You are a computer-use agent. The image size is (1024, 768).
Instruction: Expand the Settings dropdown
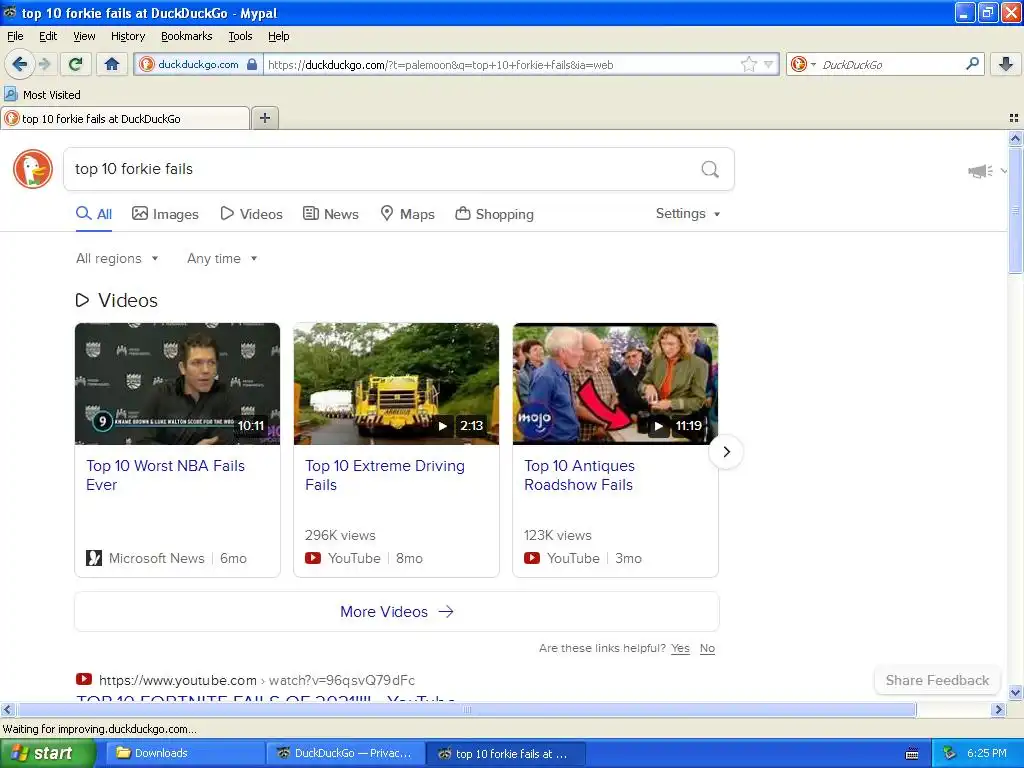tap(688, 214)
